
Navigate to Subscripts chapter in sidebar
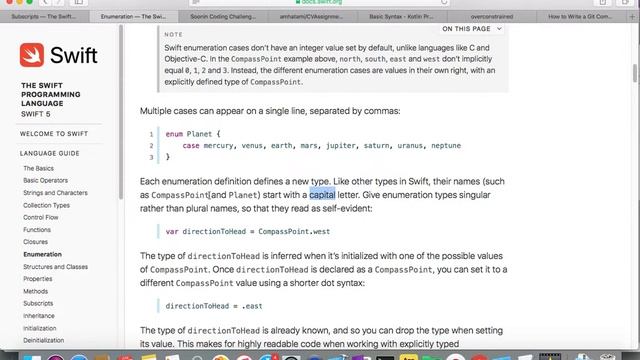38,304
